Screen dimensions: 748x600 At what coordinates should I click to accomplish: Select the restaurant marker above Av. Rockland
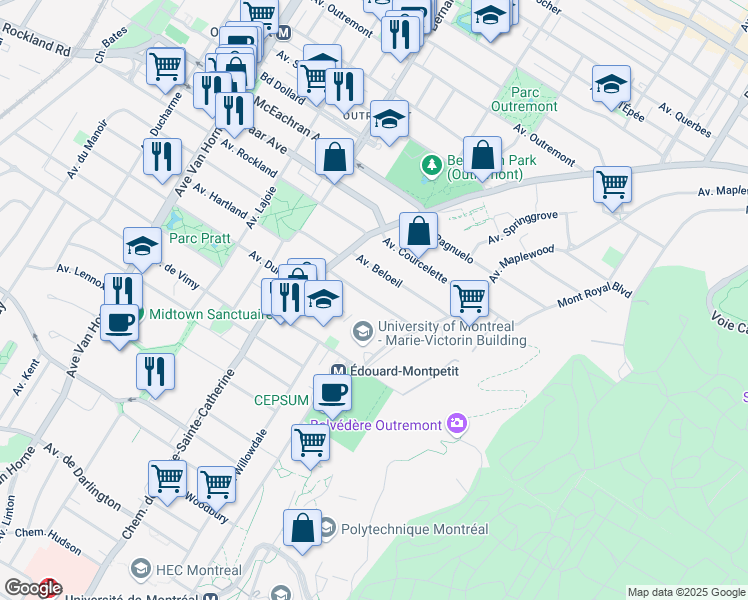[x=234, y=112]
